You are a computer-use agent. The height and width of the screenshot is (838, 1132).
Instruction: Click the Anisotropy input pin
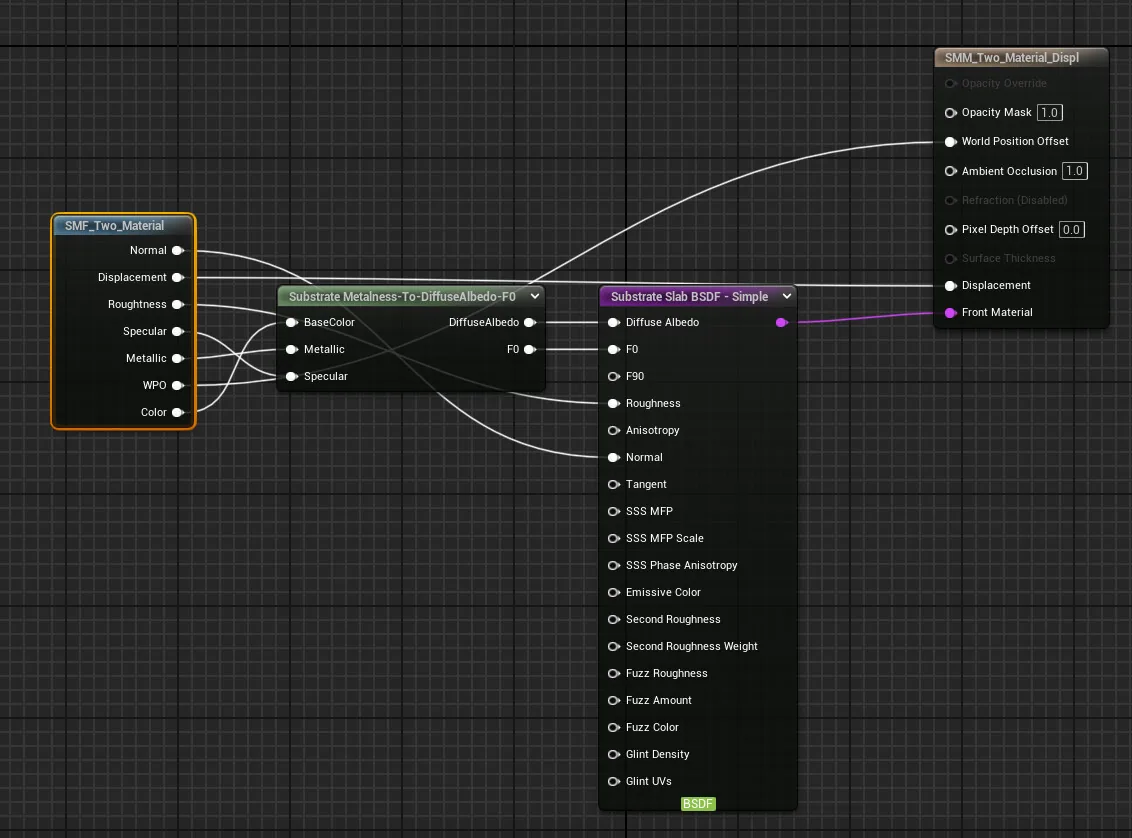(614, 430)
